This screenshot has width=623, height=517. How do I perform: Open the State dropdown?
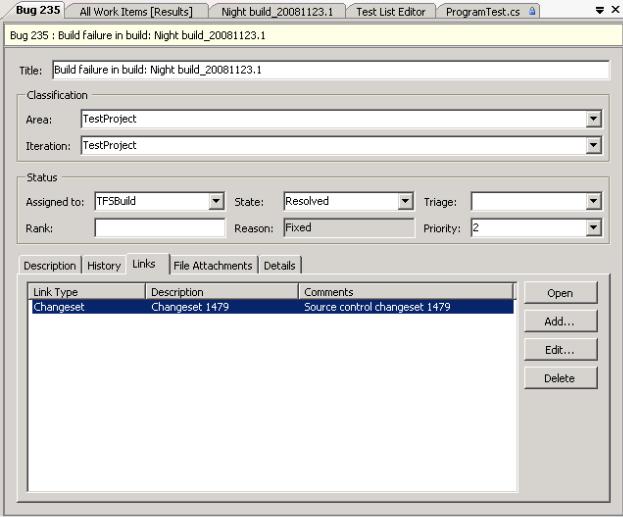coord(405,201)
